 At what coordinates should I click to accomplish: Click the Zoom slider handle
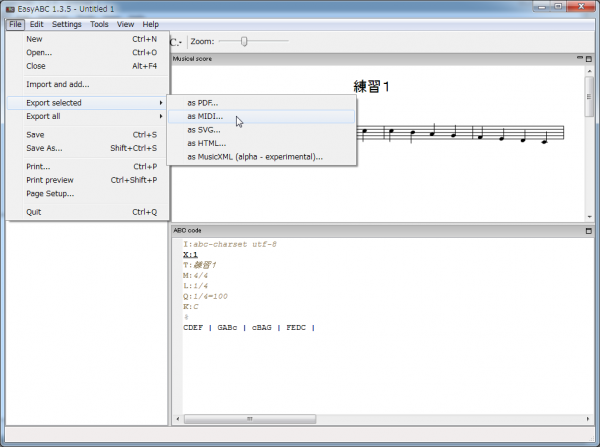[x=243, y=41]
